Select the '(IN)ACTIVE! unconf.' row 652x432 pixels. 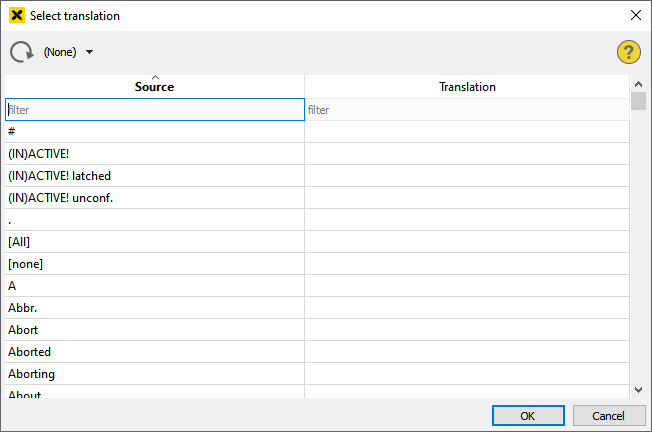pyautogui.click(x=317, y=198)
